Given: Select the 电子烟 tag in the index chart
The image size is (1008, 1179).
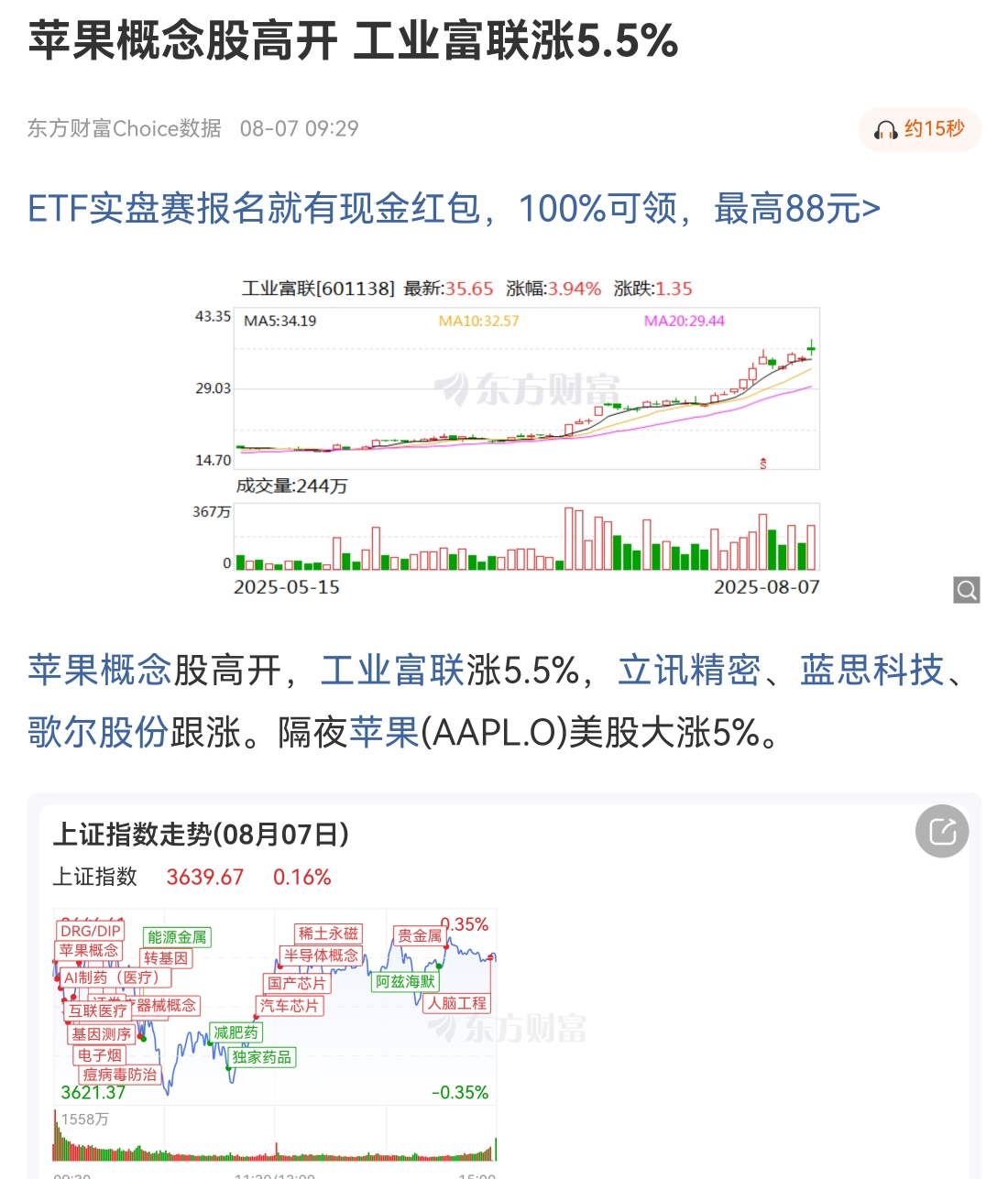Looking at the screenshot, I should (x=100, y=1055).
